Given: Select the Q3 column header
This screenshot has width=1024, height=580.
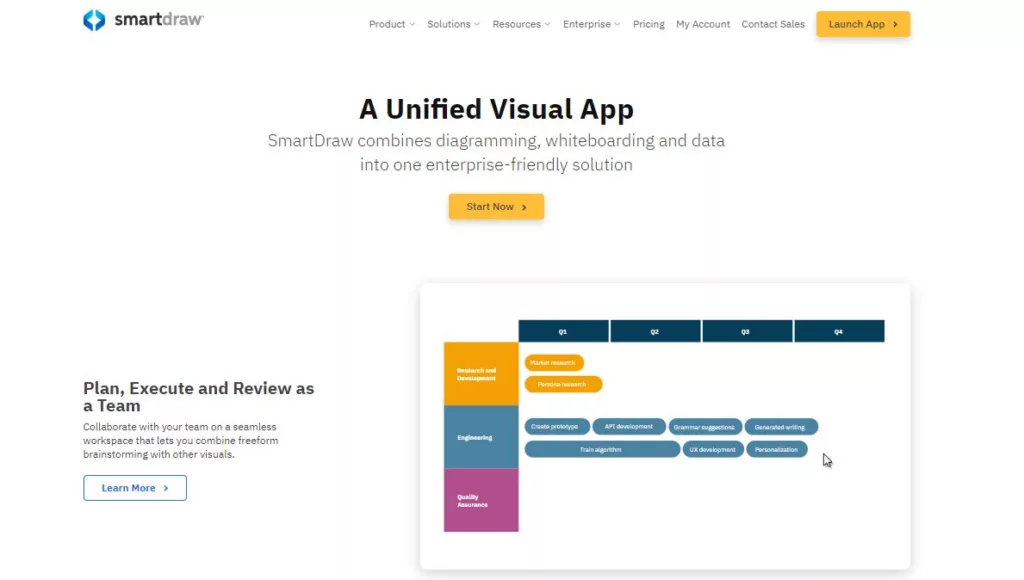Looking at the screenshot, I should coord(747,331).
